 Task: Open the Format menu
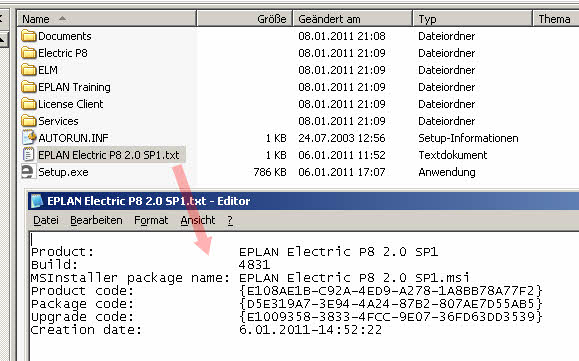click(151, 220)
